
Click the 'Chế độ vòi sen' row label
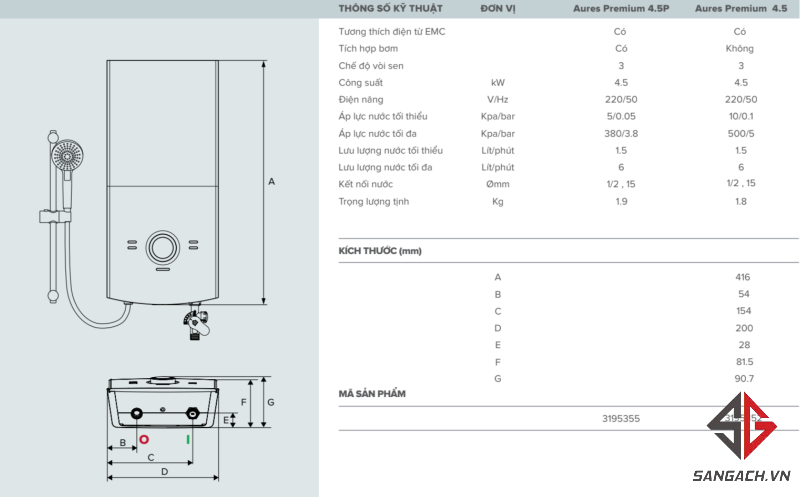[x=371, y=66]
